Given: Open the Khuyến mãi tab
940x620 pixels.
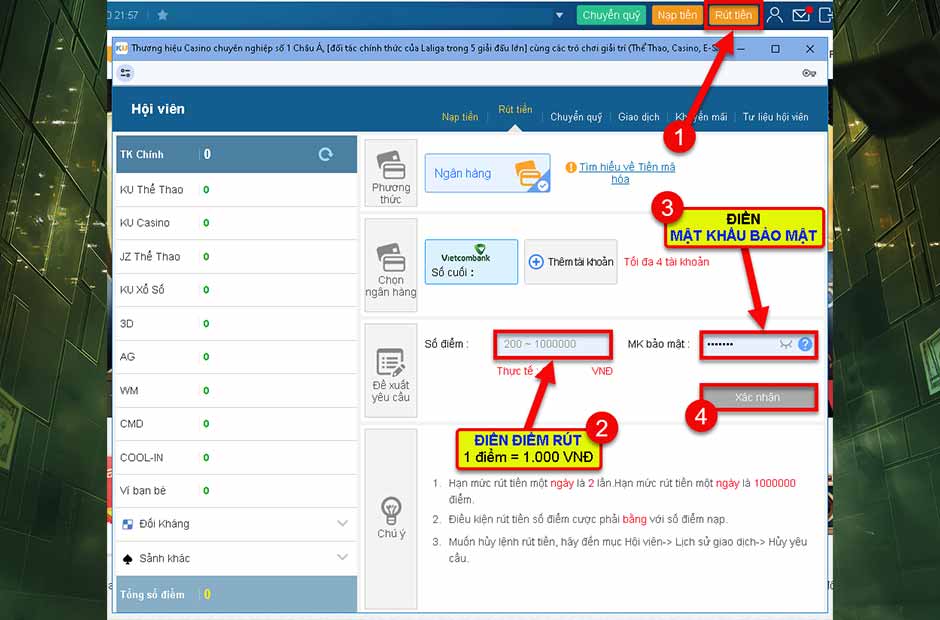Looking at the screenshot, I should (701, 117).
